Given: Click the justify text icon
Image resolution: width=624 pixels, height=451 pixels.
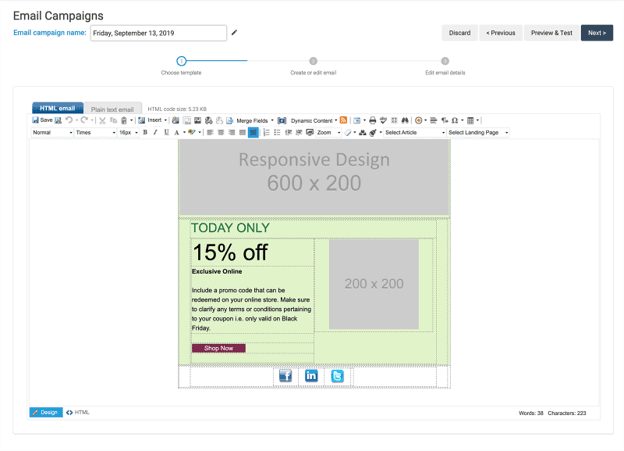Looking at the screenshot, I should [x=242, y=133].
